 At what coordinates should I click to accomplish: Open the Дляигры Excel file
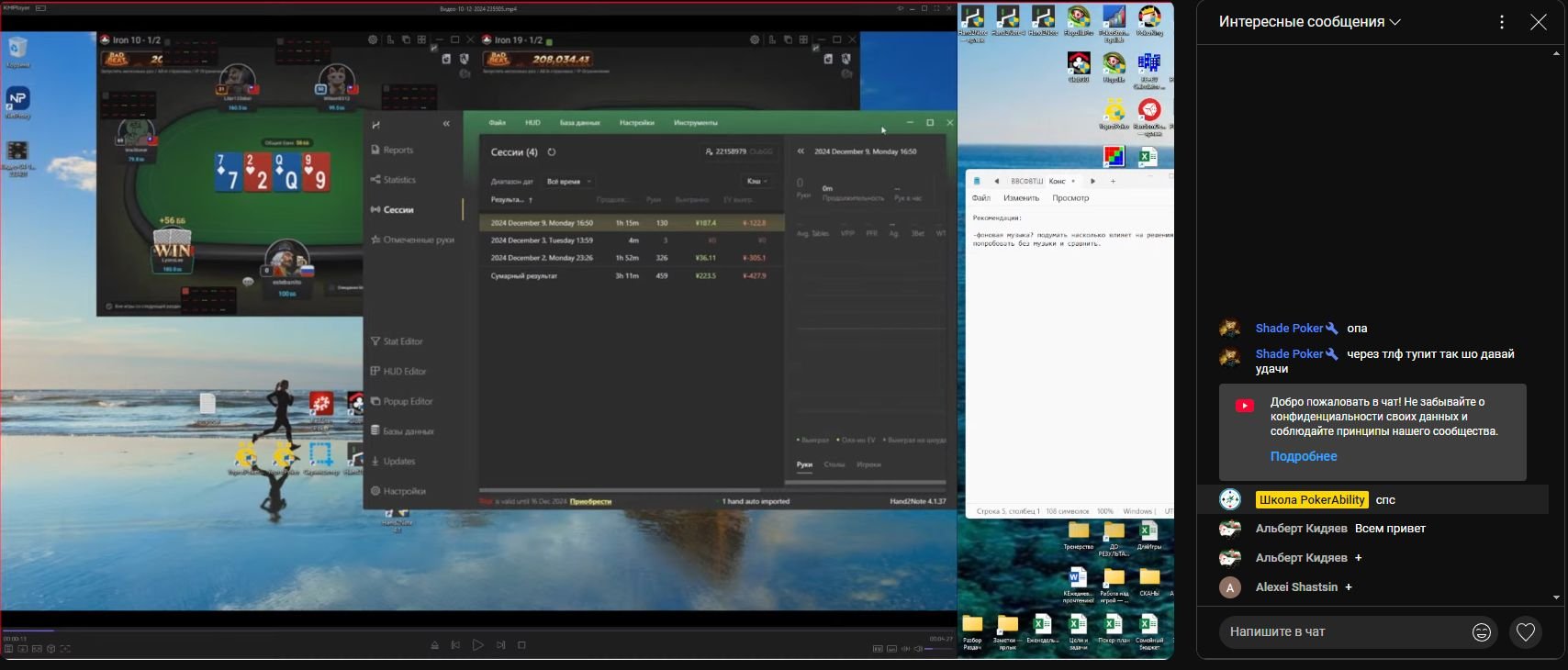coord(1148,535)
